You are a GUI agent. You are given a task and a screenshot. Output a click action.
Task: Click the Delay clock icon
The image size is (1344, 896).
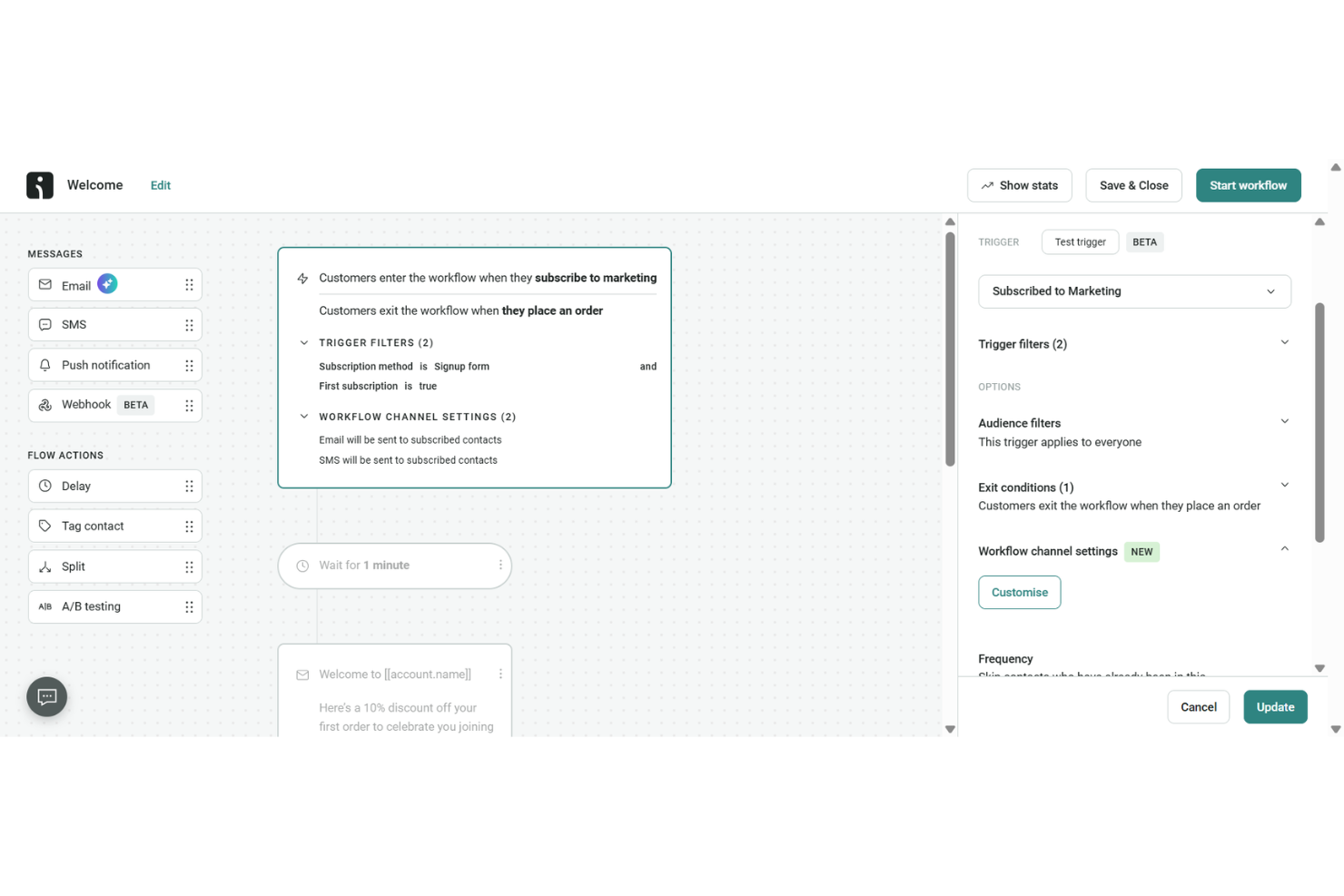pos(45,487)
